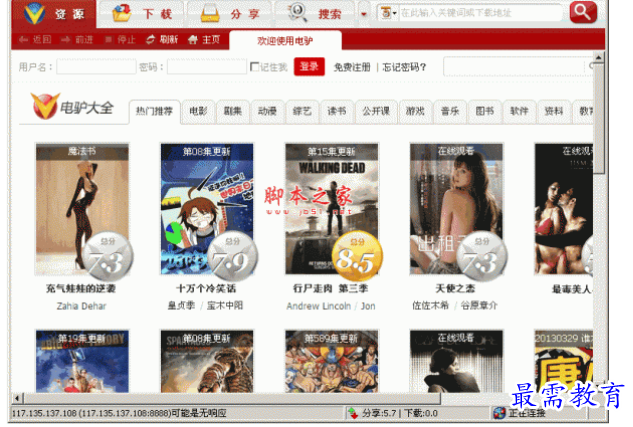Image resolution: width=633 pixels, height=427 pixels.
Task: Select the 音乐 tab
Action: coord(450,111)
